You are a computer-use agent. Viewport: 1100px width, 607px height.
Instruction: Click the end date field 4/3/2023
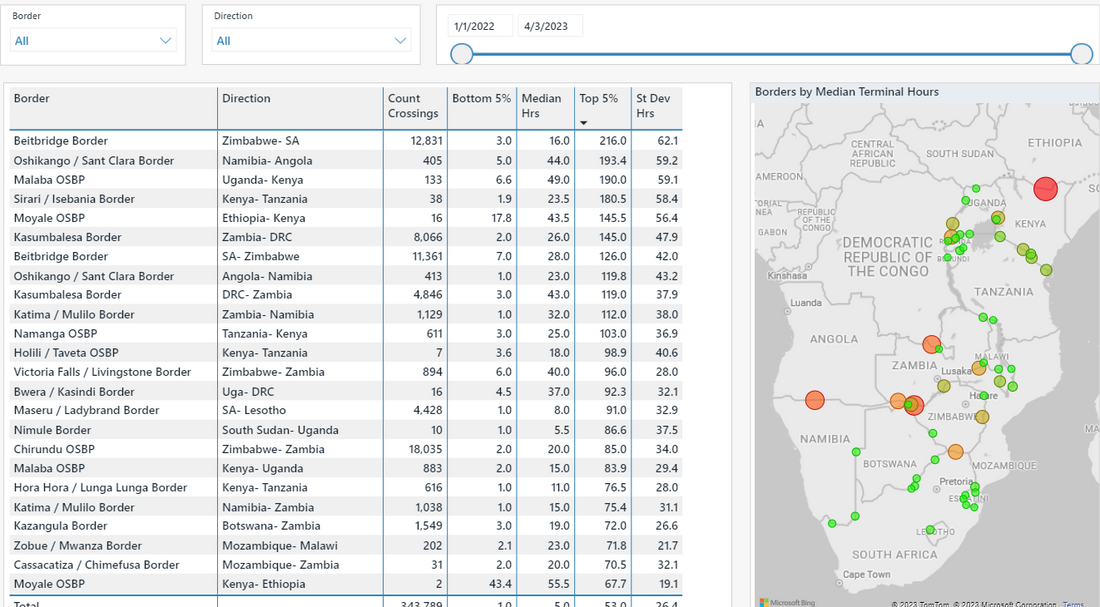point(549,25)
